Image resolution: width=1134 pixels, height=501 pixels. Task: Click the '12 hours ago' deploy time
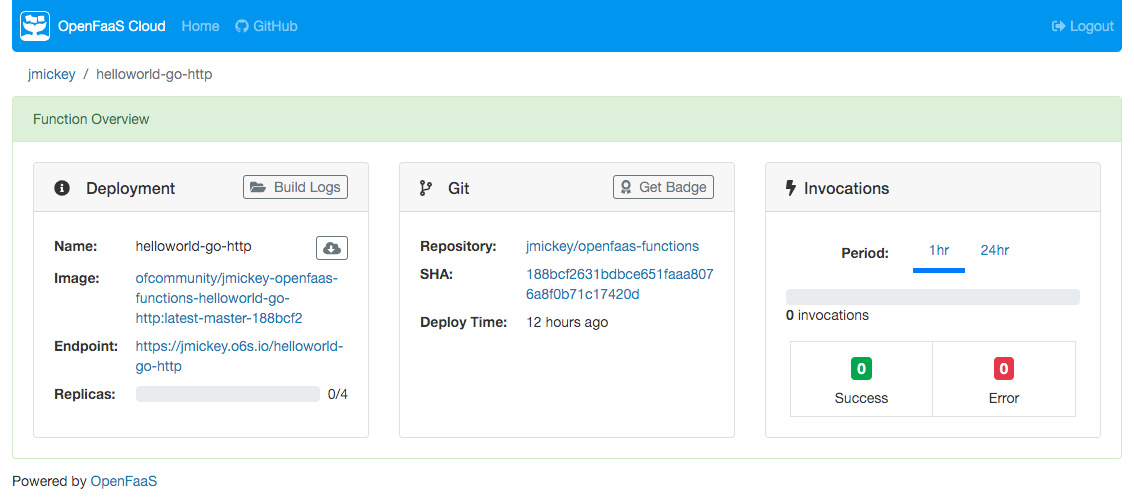[x=567, y=322]
